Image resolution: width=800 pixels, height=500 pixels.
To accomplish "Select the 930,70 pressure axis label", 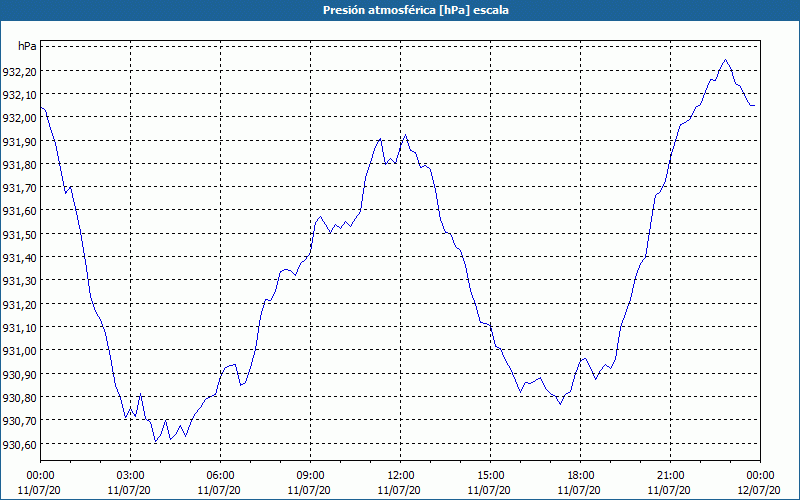I will coord(20,421).
